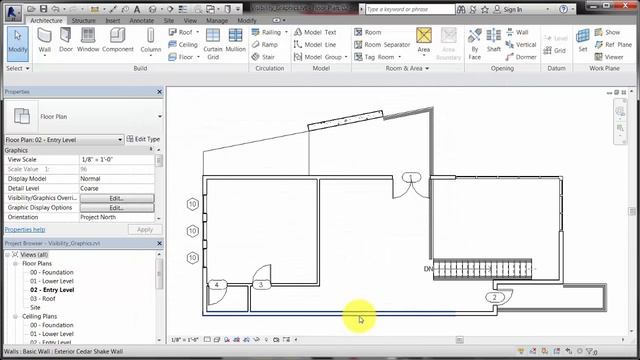
Task: Toggle Select Links in the status bar
Action: click(x=521, y=351)
